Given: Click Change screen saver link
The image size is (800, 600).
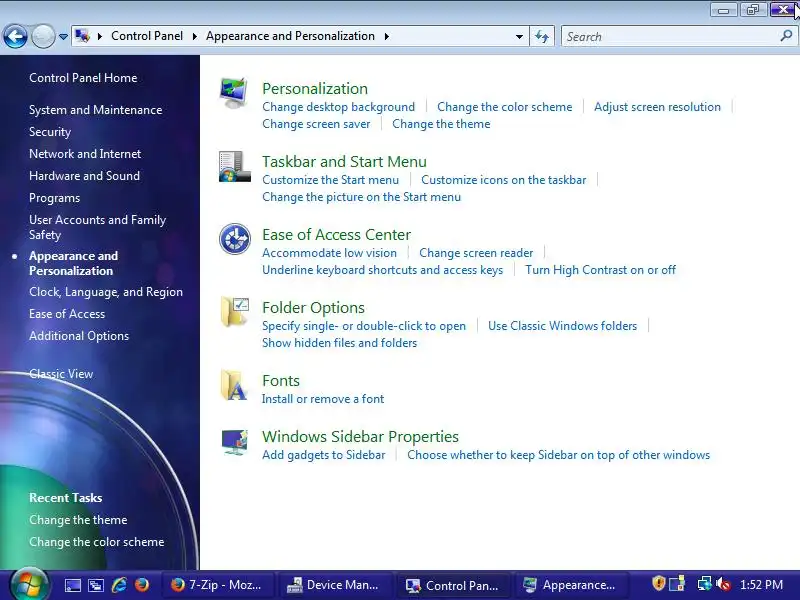Looking at the screenshot, I should pyautogui.click(x=316, y=124).
